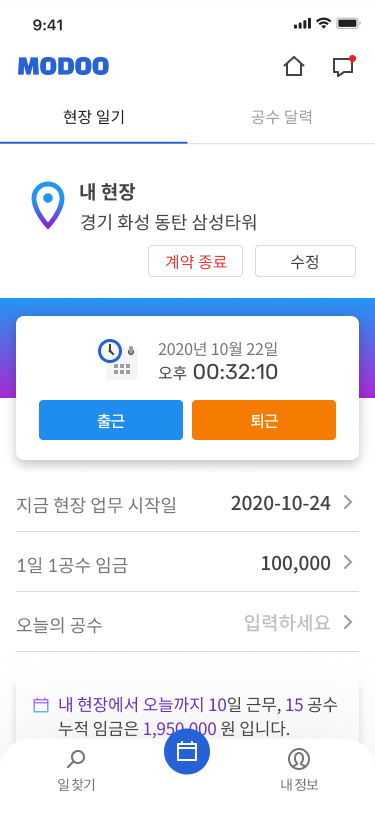
Task: Tap the 입력하세요 field for 오늘의 공수
Action: point(287,623)
